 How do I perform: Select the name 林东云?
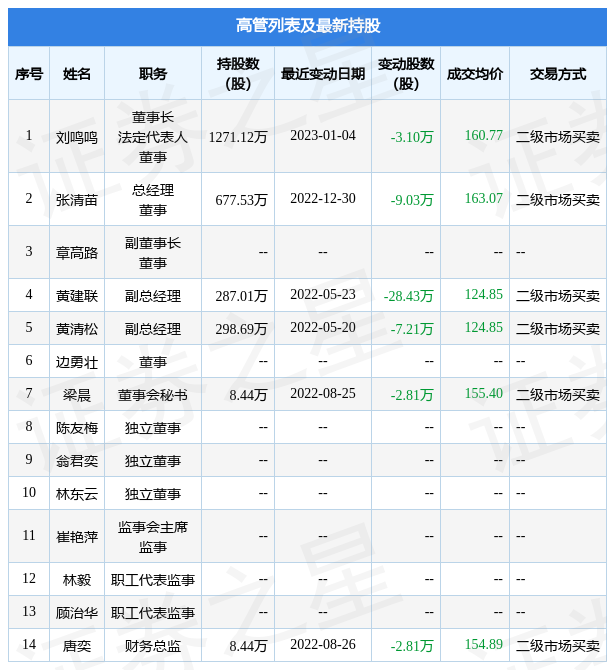77,494
